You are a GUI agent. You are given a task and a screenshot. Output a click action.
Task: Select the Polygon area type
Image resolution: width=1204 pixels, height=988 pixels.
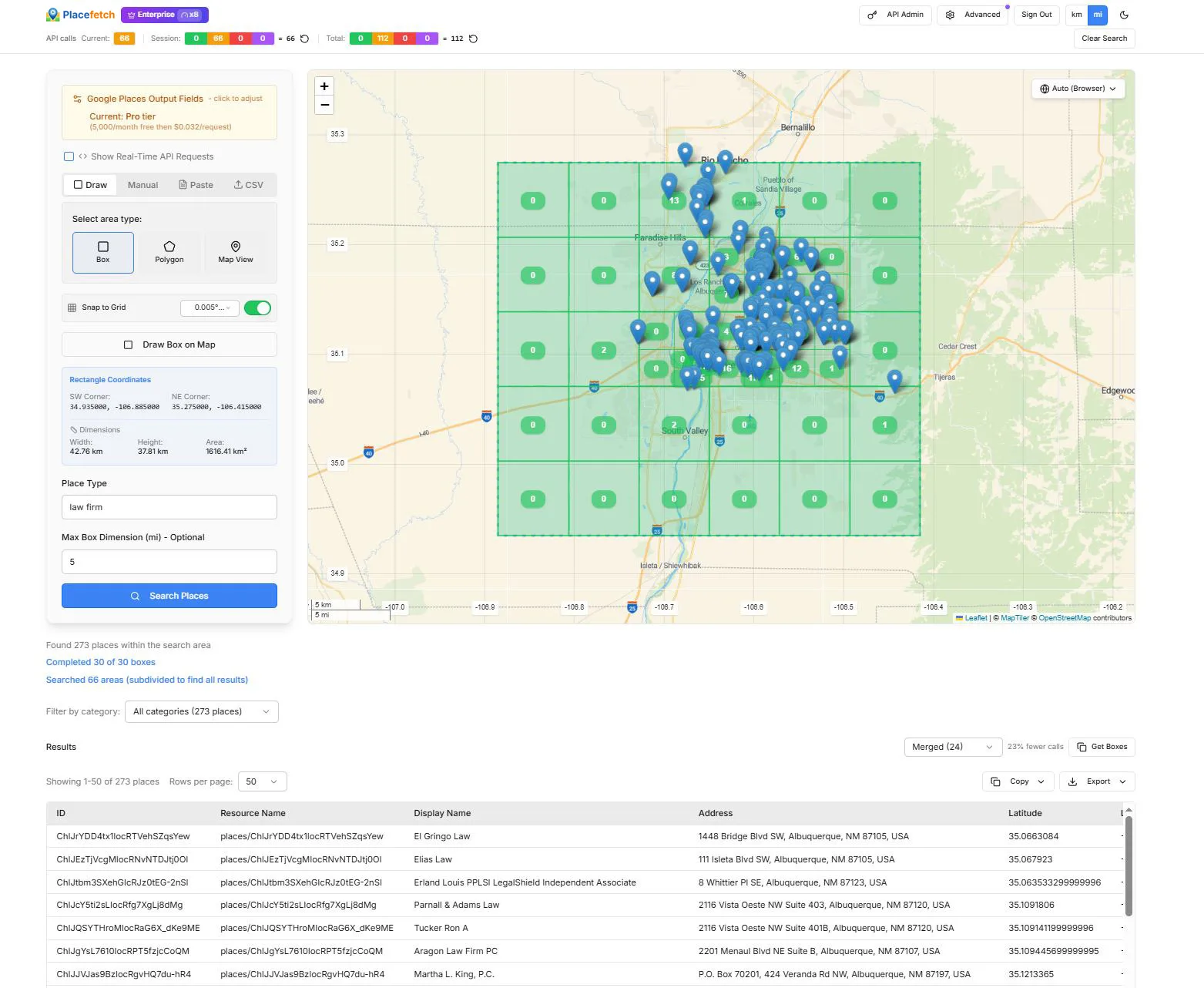point(169,252)
